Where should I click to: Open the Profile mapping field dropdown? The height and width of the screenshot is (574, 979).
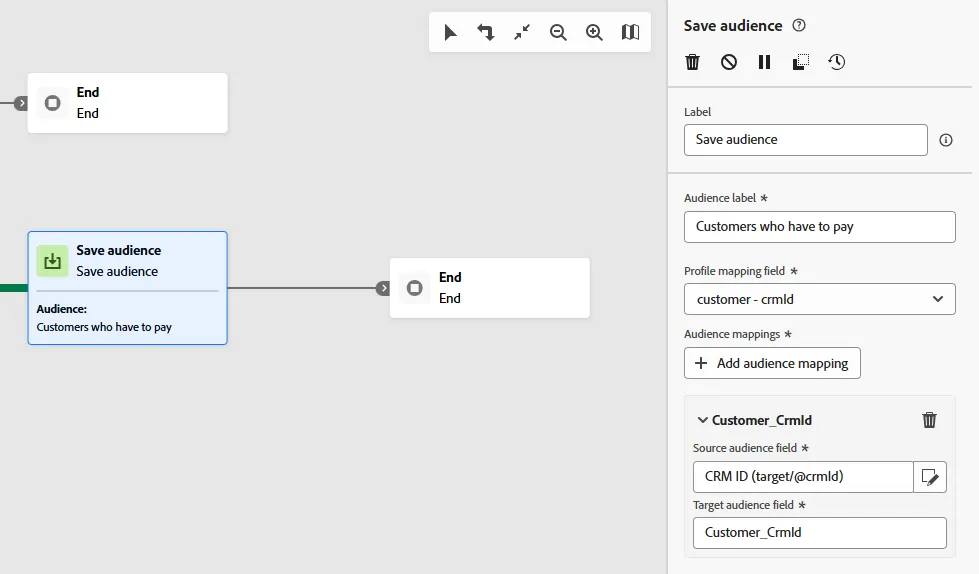coord(819,299)
